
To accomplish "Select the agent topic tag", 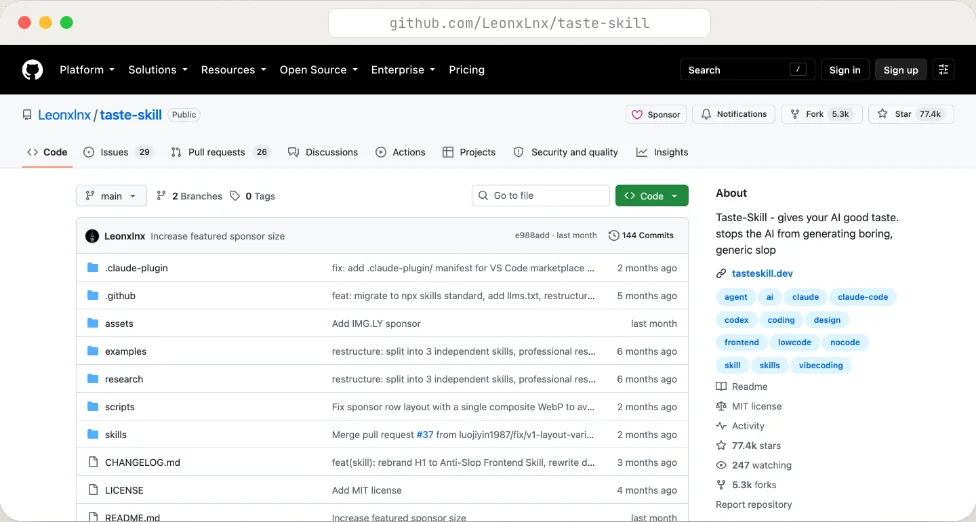I will point(736,297).
